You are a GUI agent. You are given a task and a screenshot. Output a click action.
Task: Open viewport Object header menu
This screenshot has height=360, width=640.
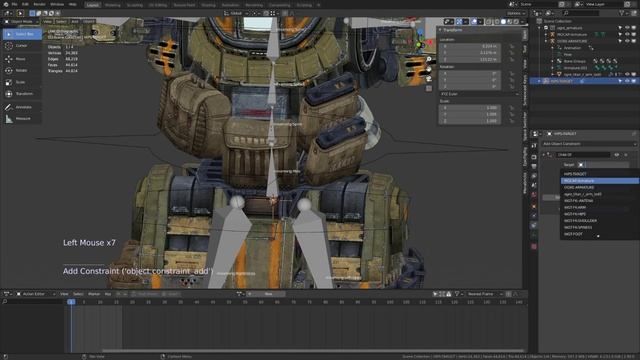pos(89,22)
